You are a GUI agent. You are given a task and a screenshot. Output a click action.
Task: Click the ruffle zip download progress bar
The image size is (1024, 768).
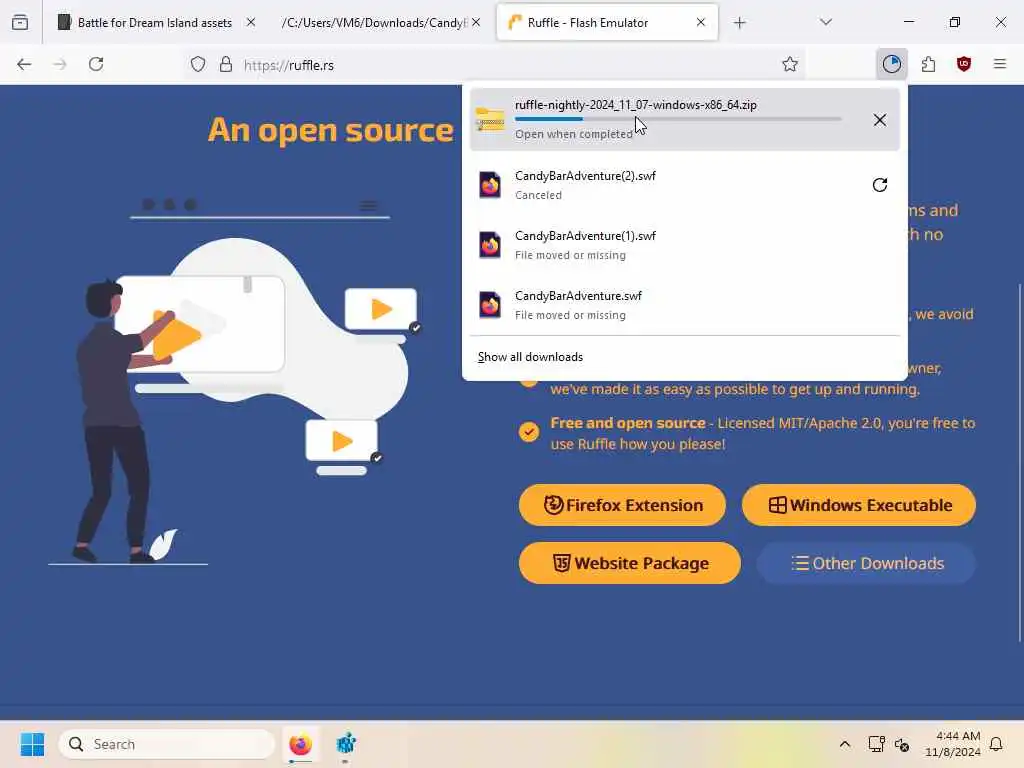pyautogui.click(x=678, y=119)
